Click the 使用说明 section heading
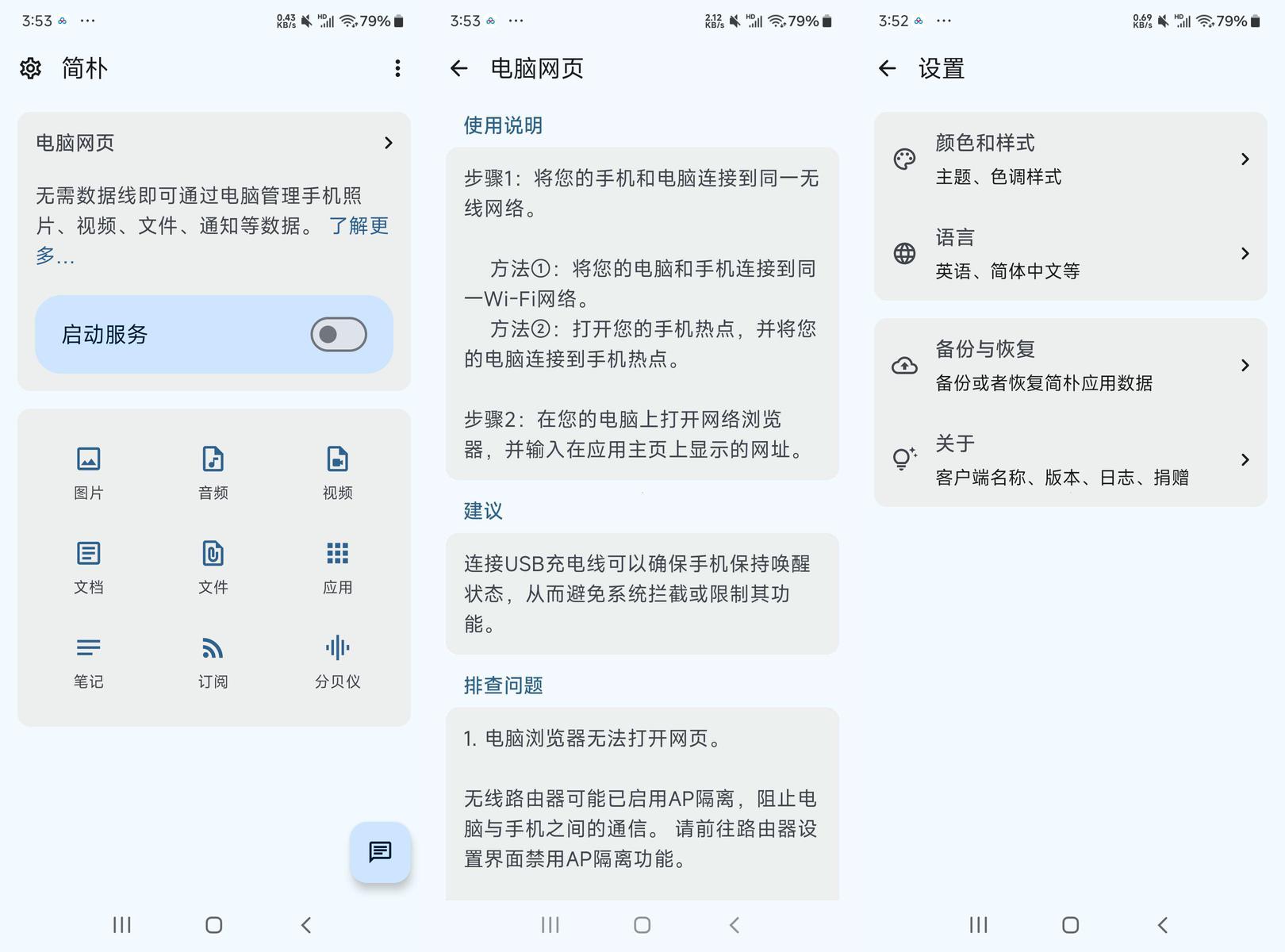 503,125
